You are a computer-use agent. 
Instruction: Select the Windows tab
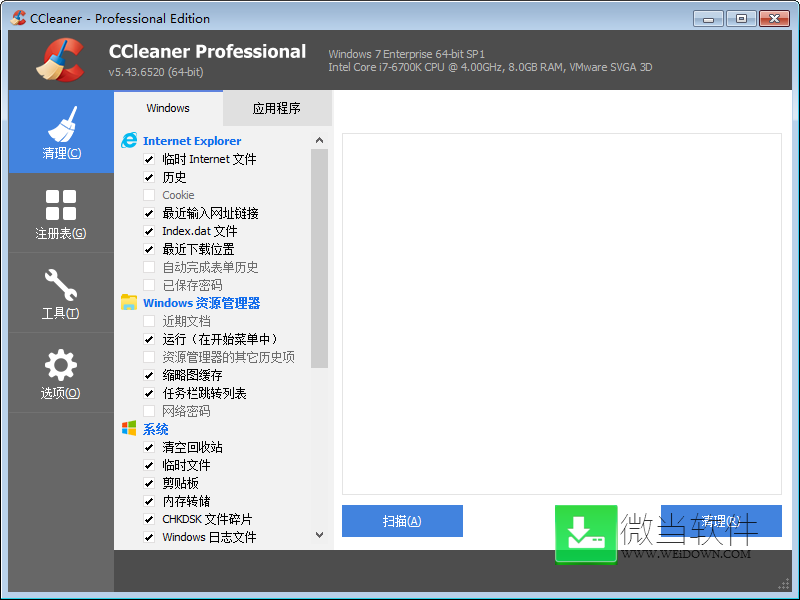(x=168, y=108)
